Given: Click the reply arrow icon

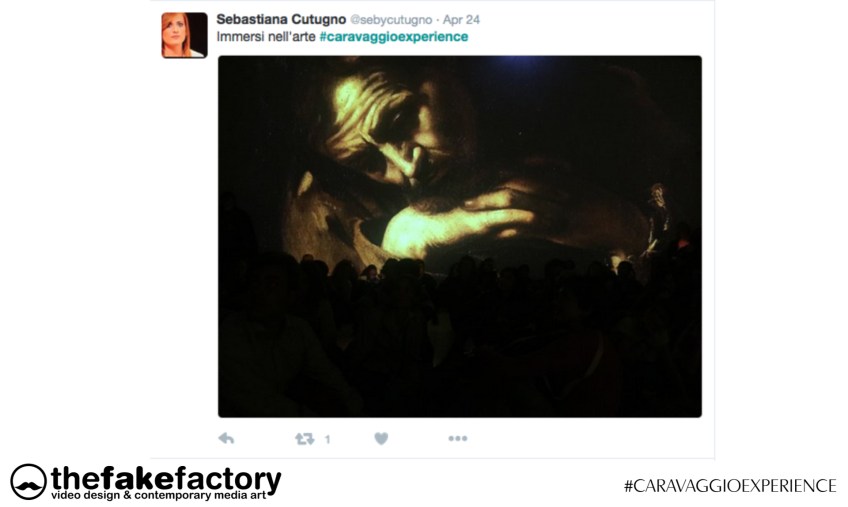Looking at the screenshot, I should (226, 438).
